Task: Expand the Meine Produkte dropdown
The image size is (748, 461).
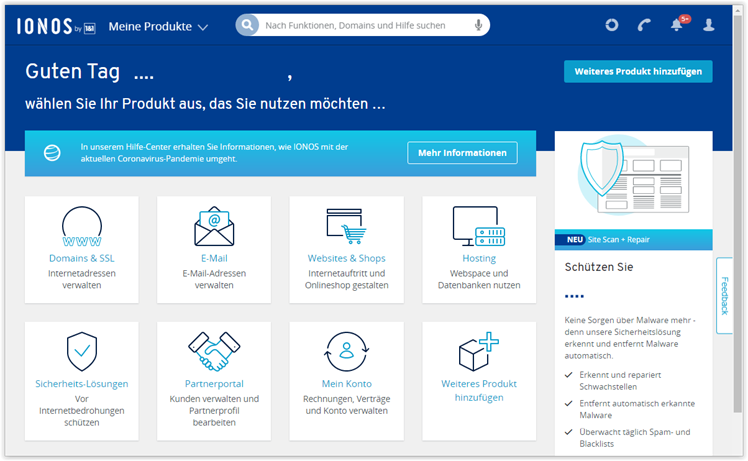Action: click(x=158, y=26)
